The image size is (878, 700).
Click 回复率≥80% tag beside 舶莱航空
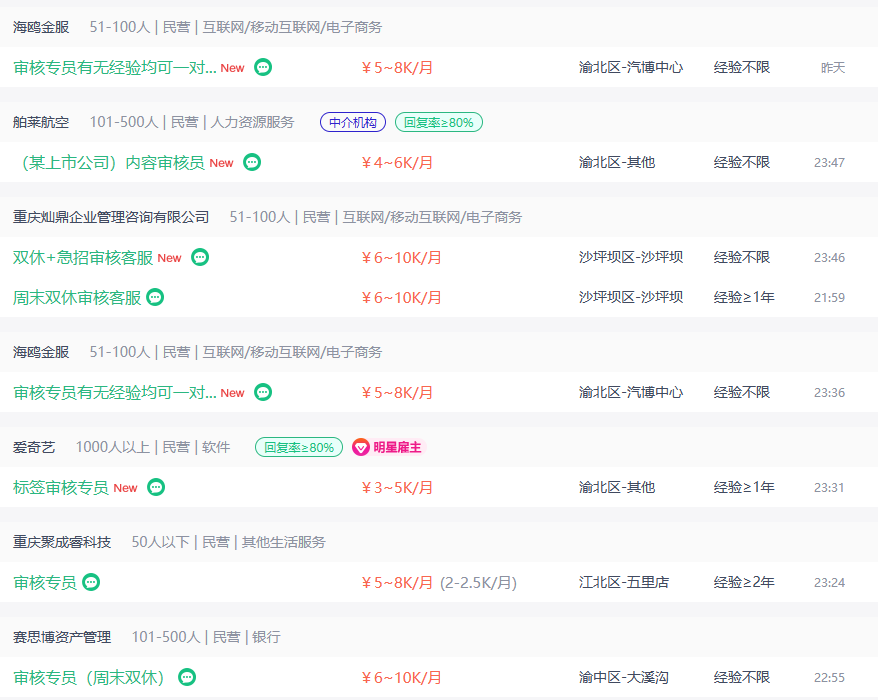439,122
